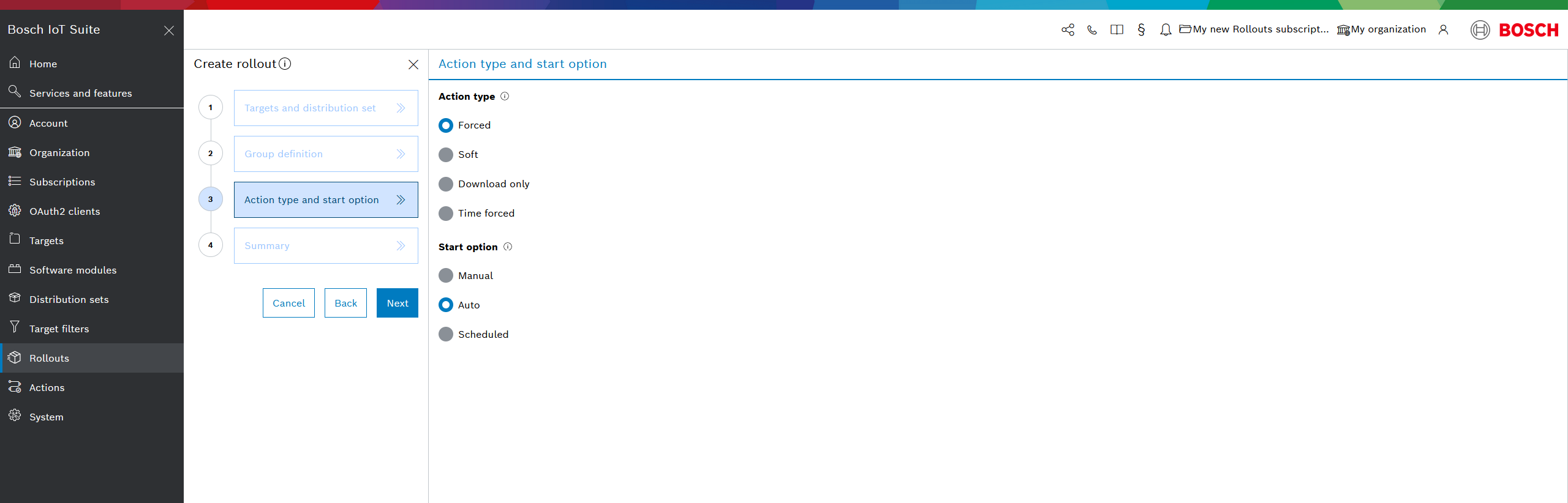Expand the Group definition step
The width and height of the screenshot is (1568, 503).
pos(326,154)
